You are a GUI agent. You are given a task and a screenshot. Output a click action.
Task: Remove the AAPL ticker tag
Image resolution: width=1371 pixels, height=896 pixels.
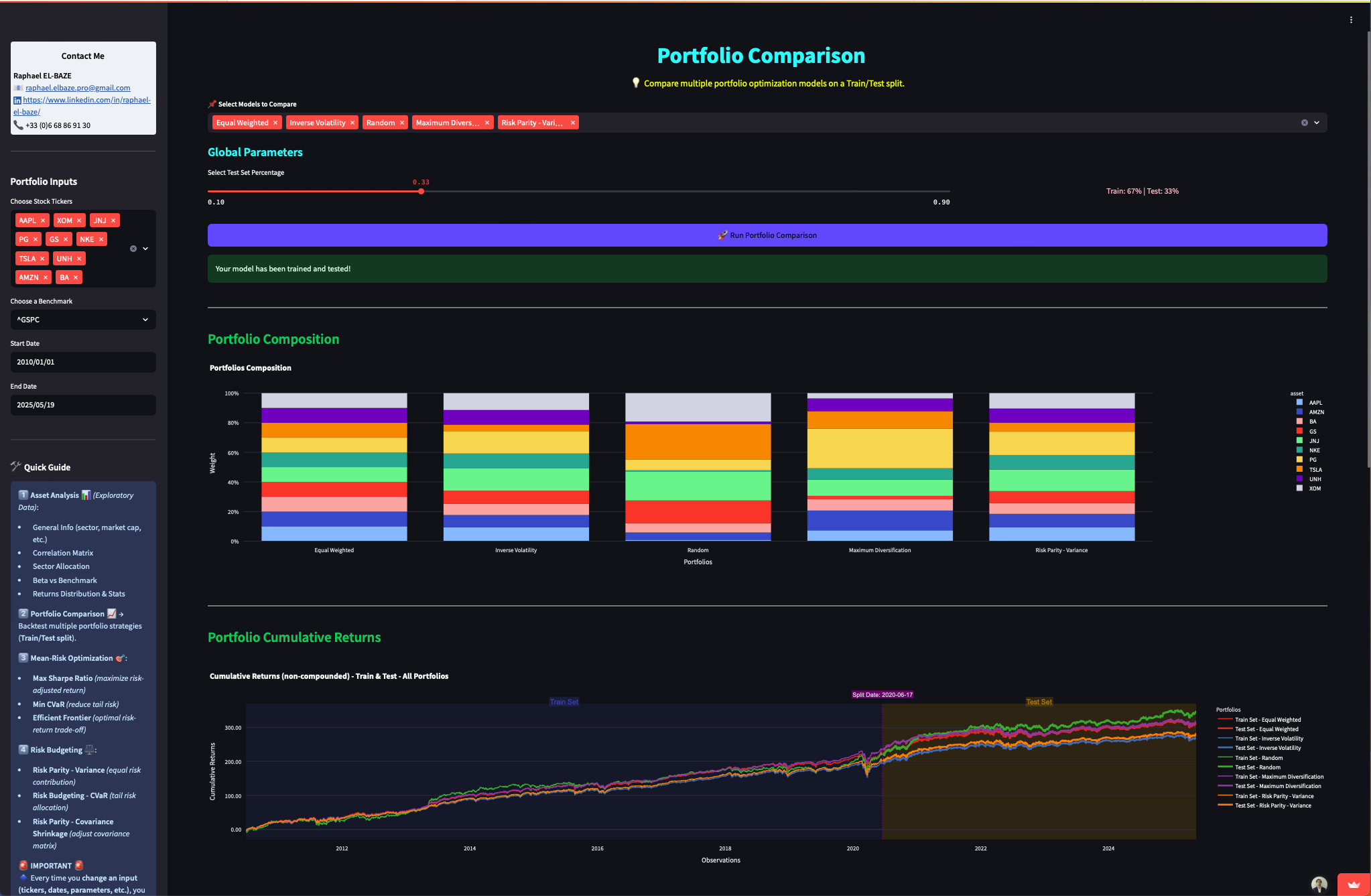(x=43, y=220)
